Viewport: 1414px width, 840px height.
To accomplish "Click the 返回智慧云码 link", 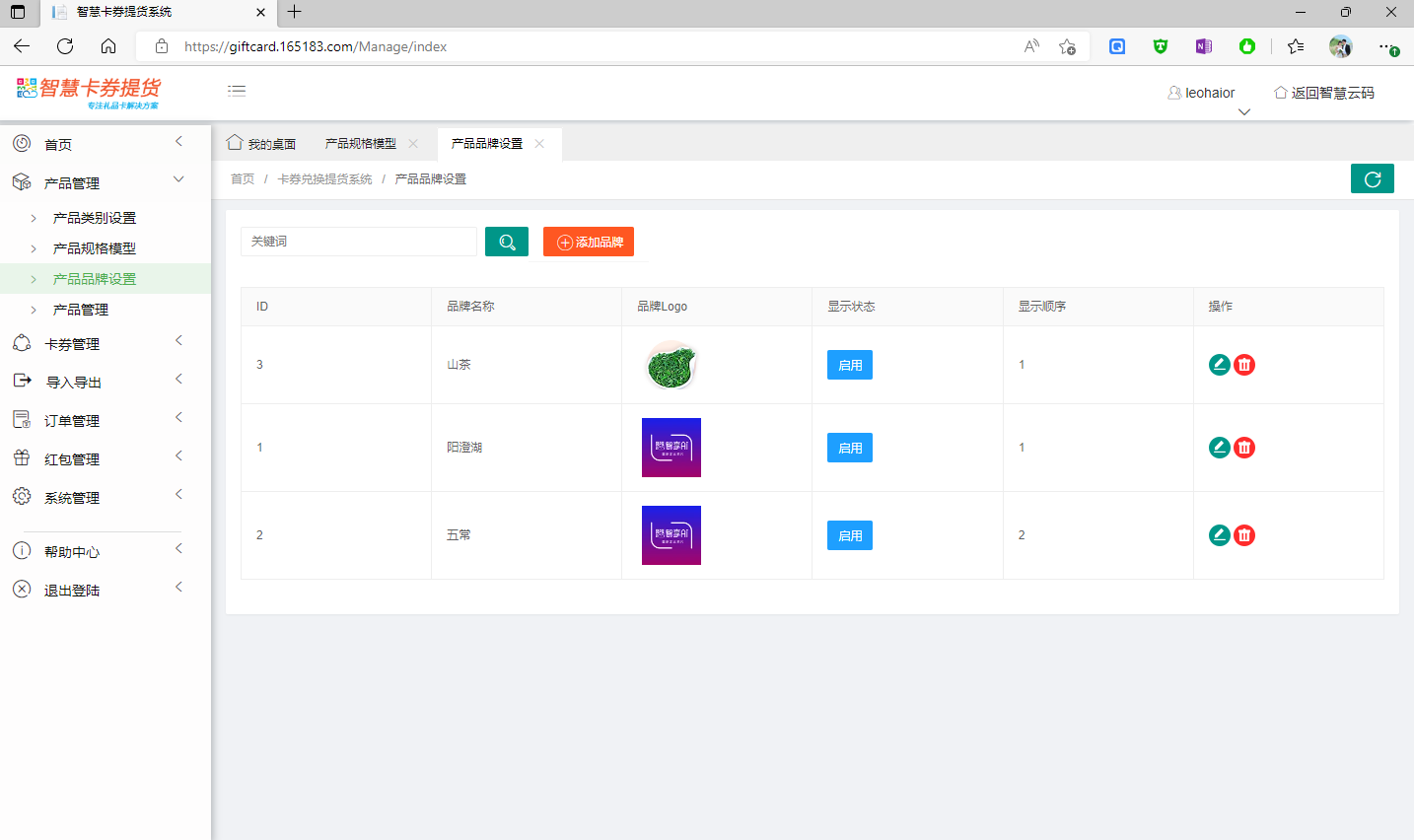I will click(x=1324, y=93).
